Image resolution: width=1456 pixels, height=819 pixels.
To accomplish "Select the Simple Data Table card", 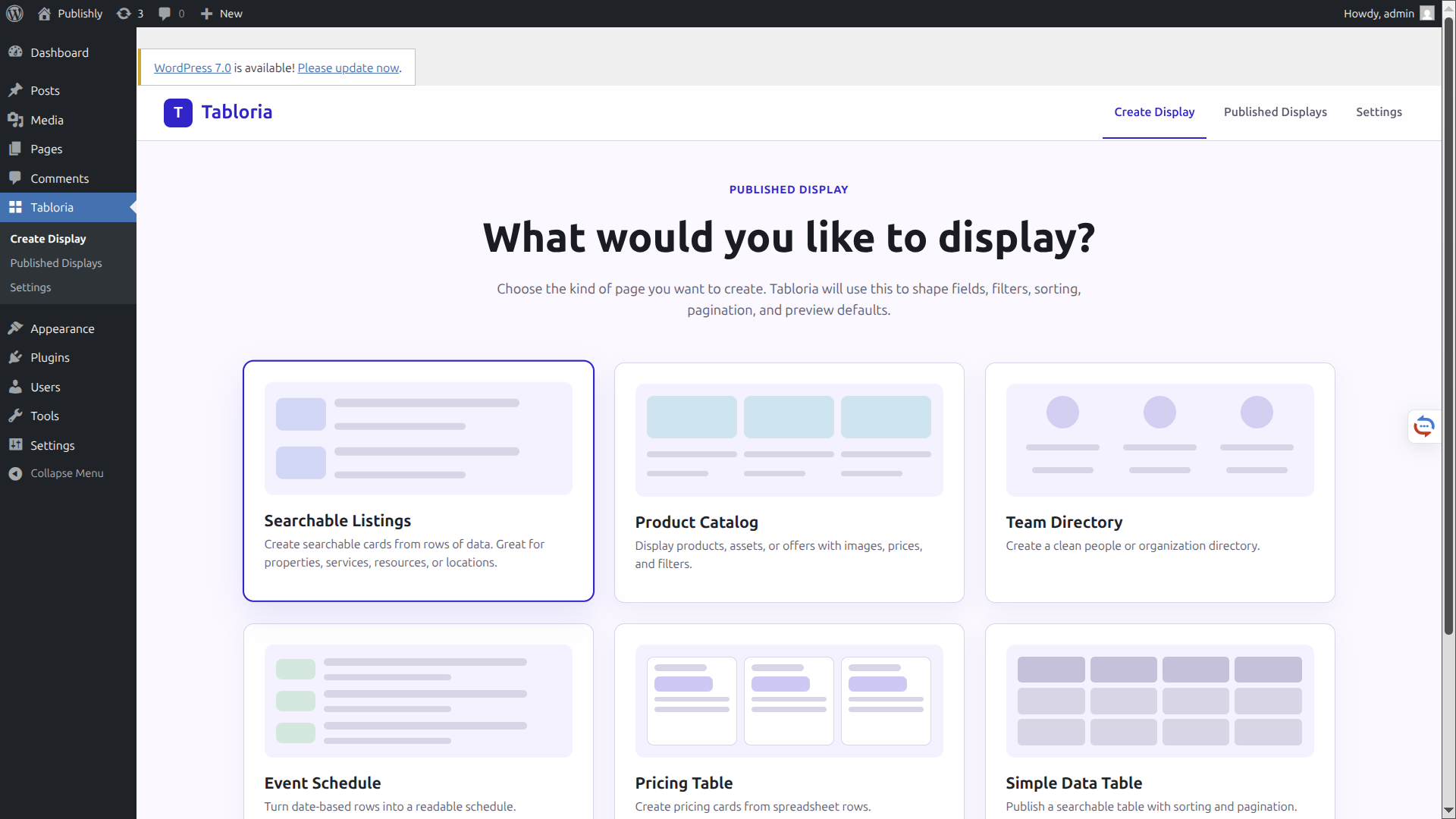I will (x=1159, y=721).
